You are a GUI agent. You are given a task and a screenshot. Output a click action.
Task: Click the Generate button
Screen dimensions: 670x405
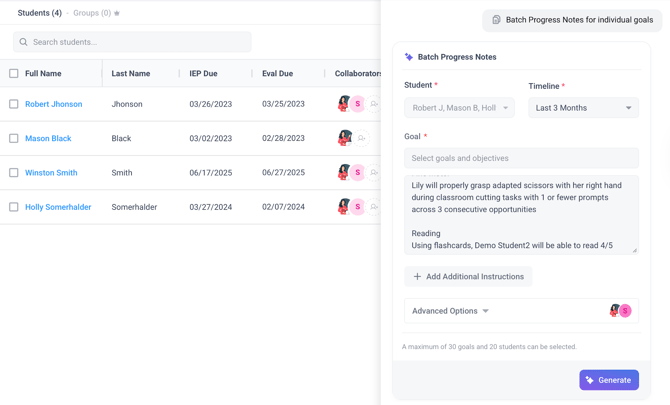click(x=608, y=380)
